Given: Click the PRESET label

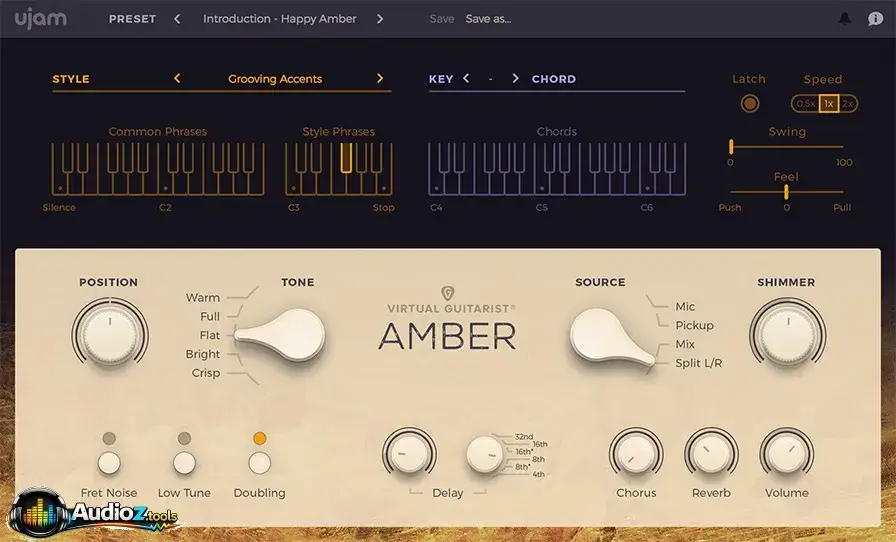Looking at the screenshot, I should (x=132, y=19).
